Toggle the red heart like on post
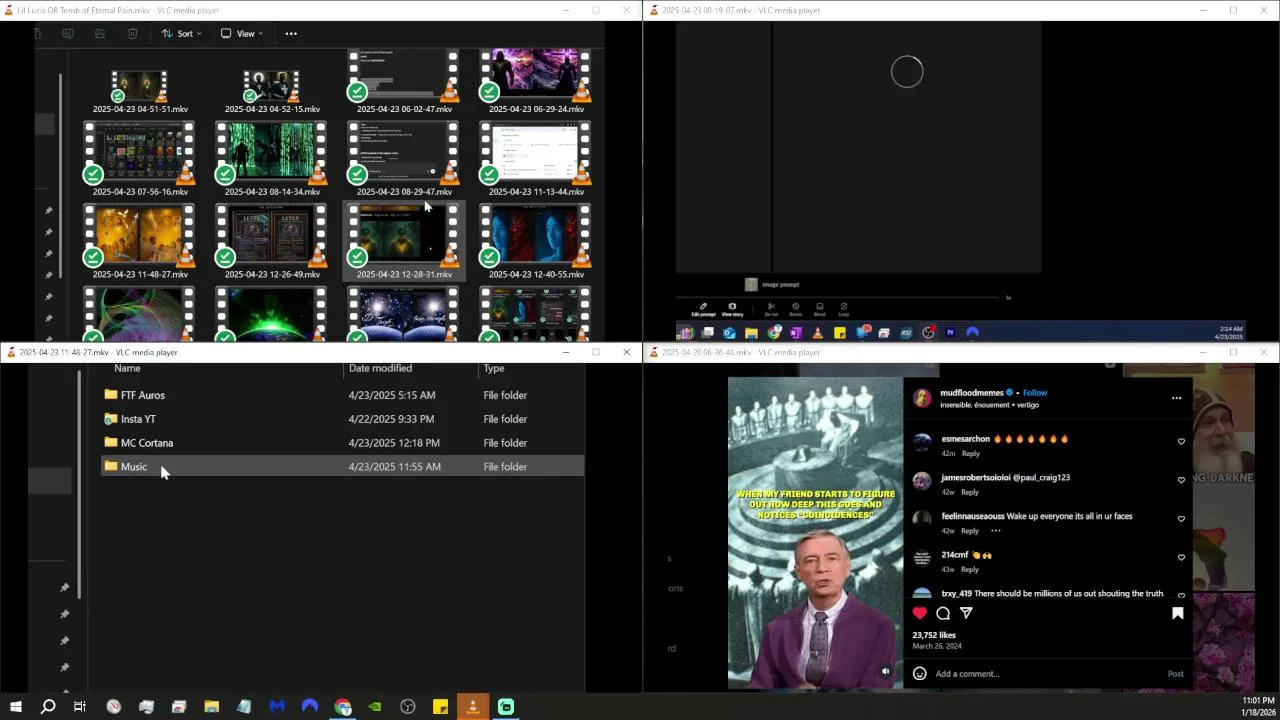Screen dimensions: 1280x720 (x=920, y=613)
